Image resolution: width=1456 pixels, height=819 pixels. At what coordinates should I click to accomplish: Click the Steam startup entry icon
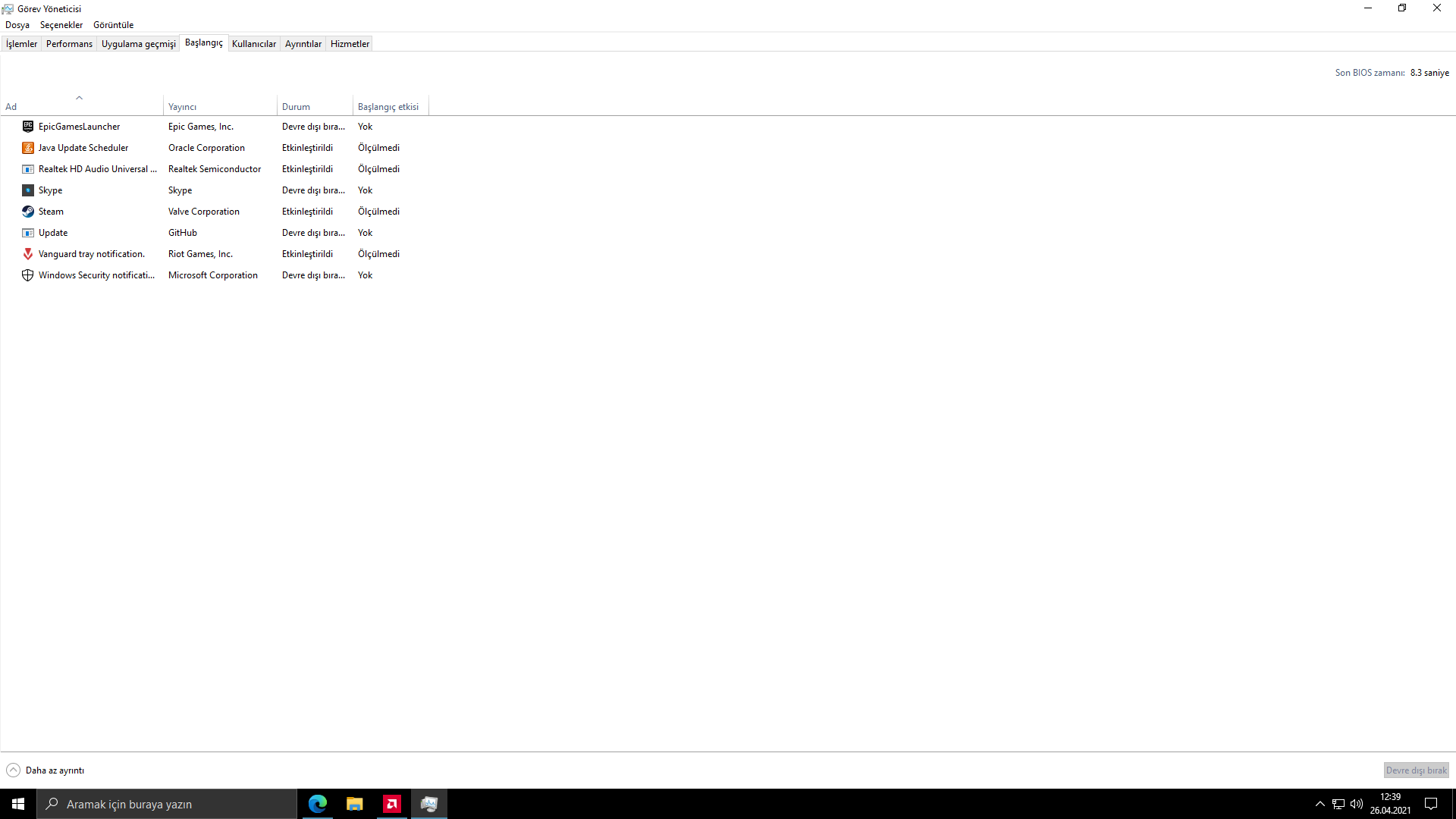tap(28, 212)
